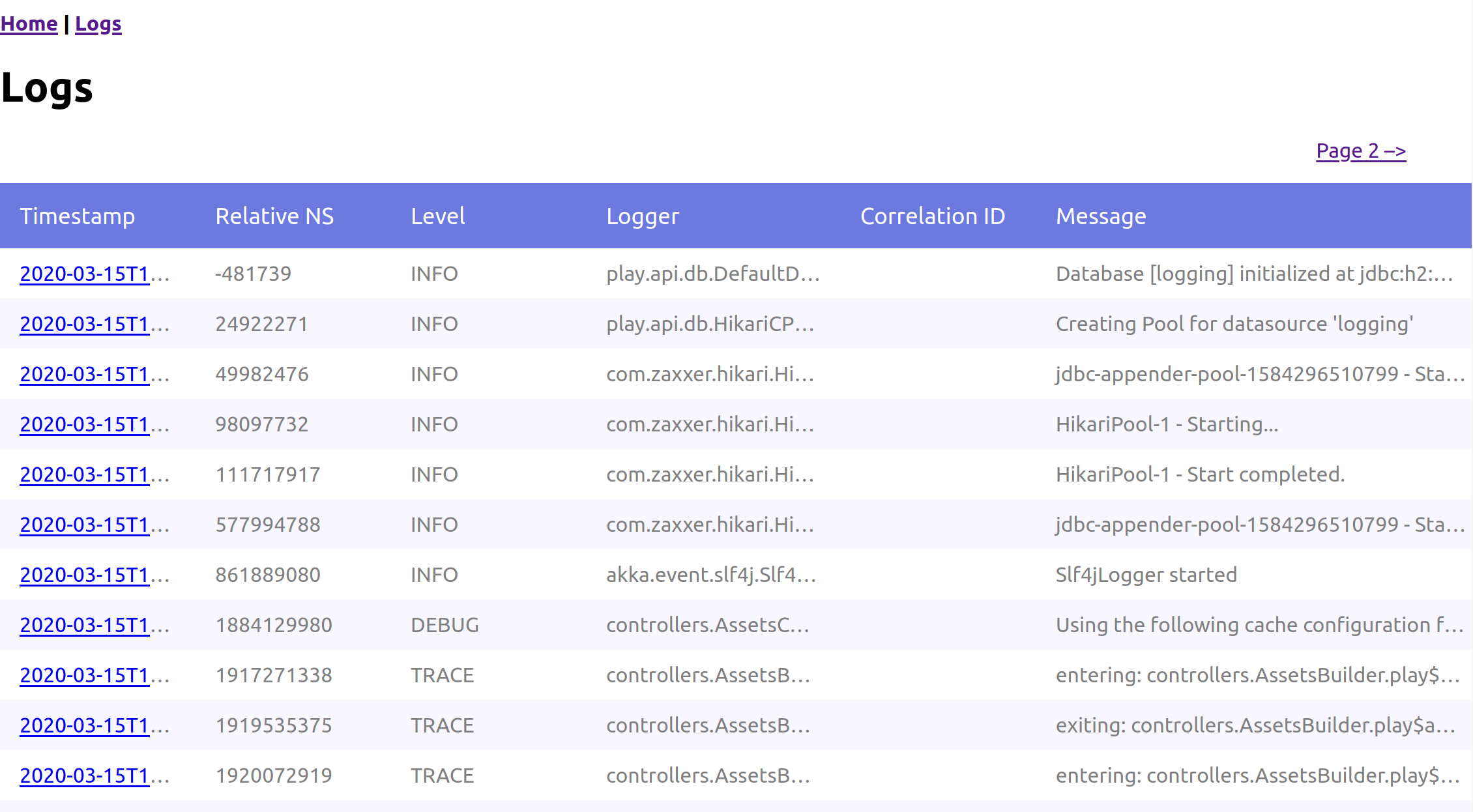Click jdbc-appender-pool message in row 577994788

(x=1261, y=525)
